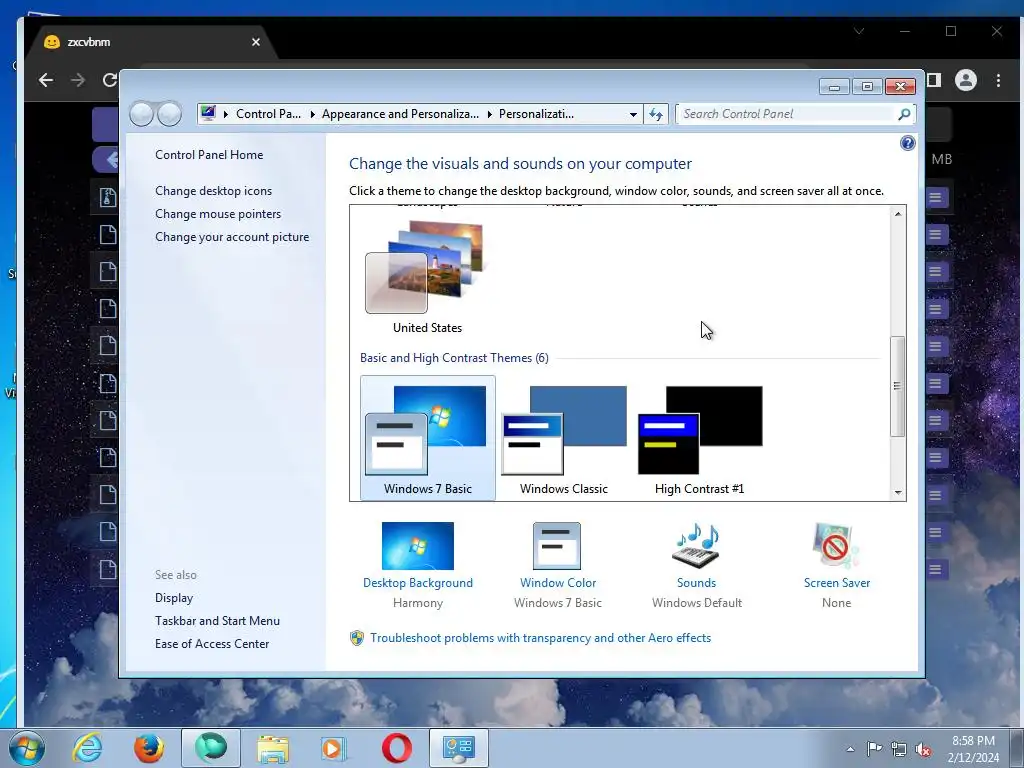Screen dimensions: 1024x768
Task: Click the Control Panel taskbar button
Action: (458, 748)
